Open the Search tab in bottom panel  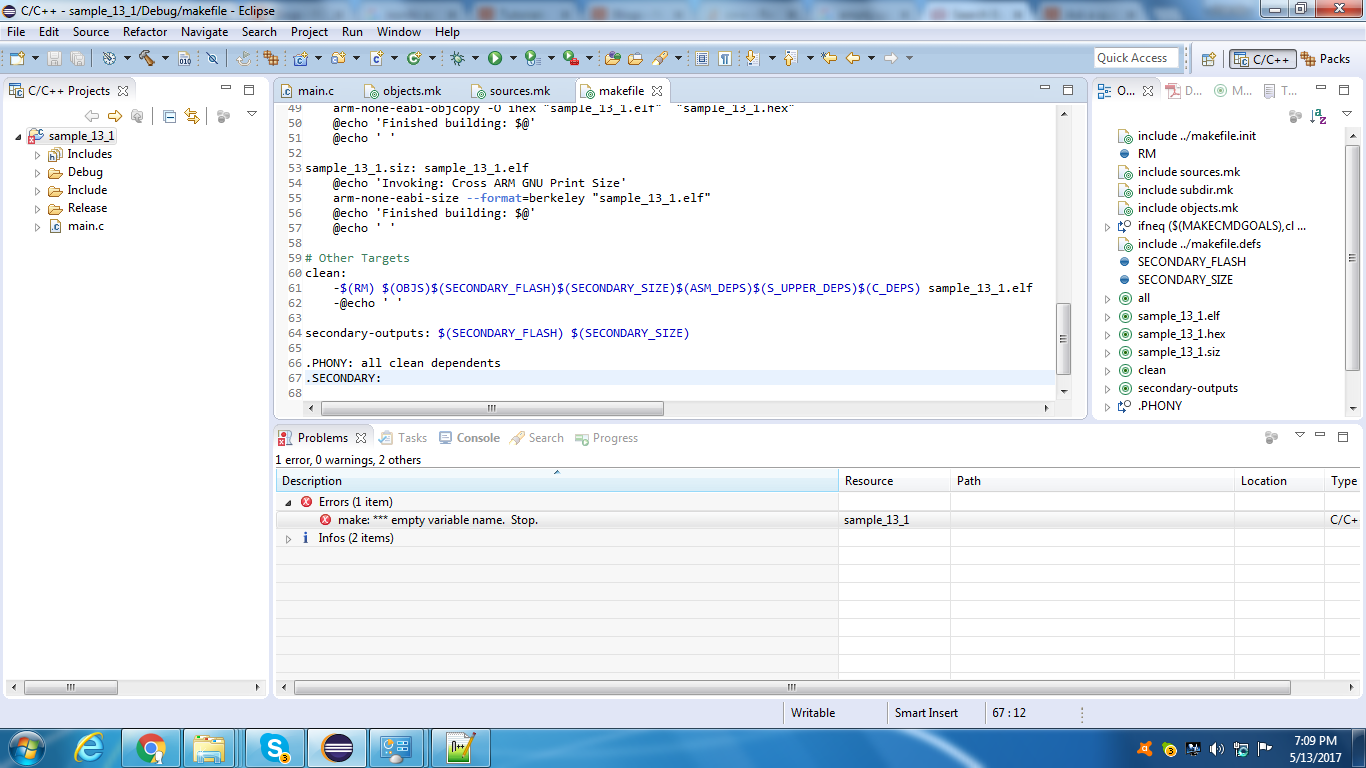point(537,438)
